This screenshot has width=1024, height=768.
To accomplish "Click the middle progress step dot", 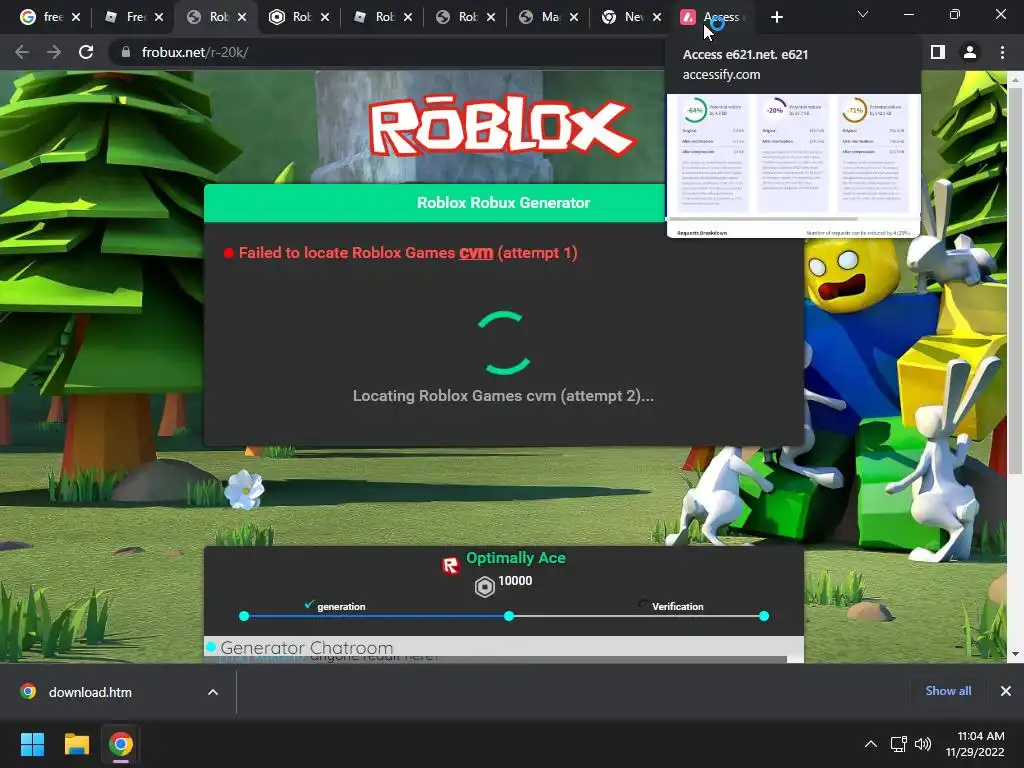I will coord(509,616).
